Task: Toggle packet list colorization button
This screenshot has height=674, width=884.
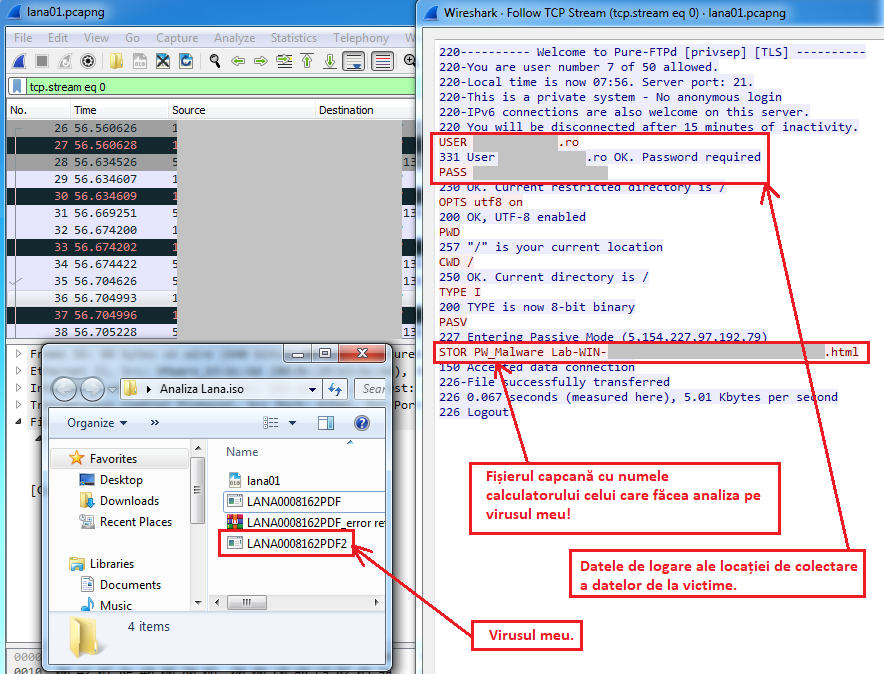Action: pos(382,61)
